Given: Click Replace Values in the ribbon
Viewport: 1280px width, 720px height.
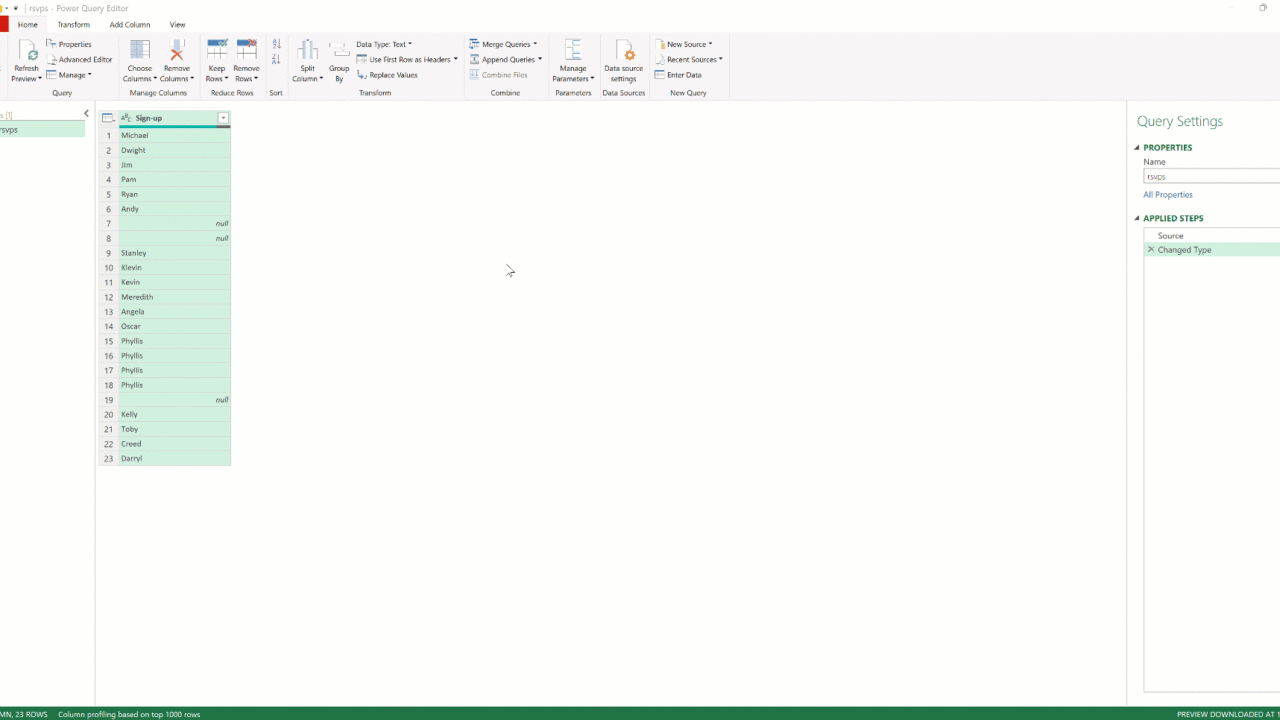Looking at the screenshot, I should tap(387, 75).
